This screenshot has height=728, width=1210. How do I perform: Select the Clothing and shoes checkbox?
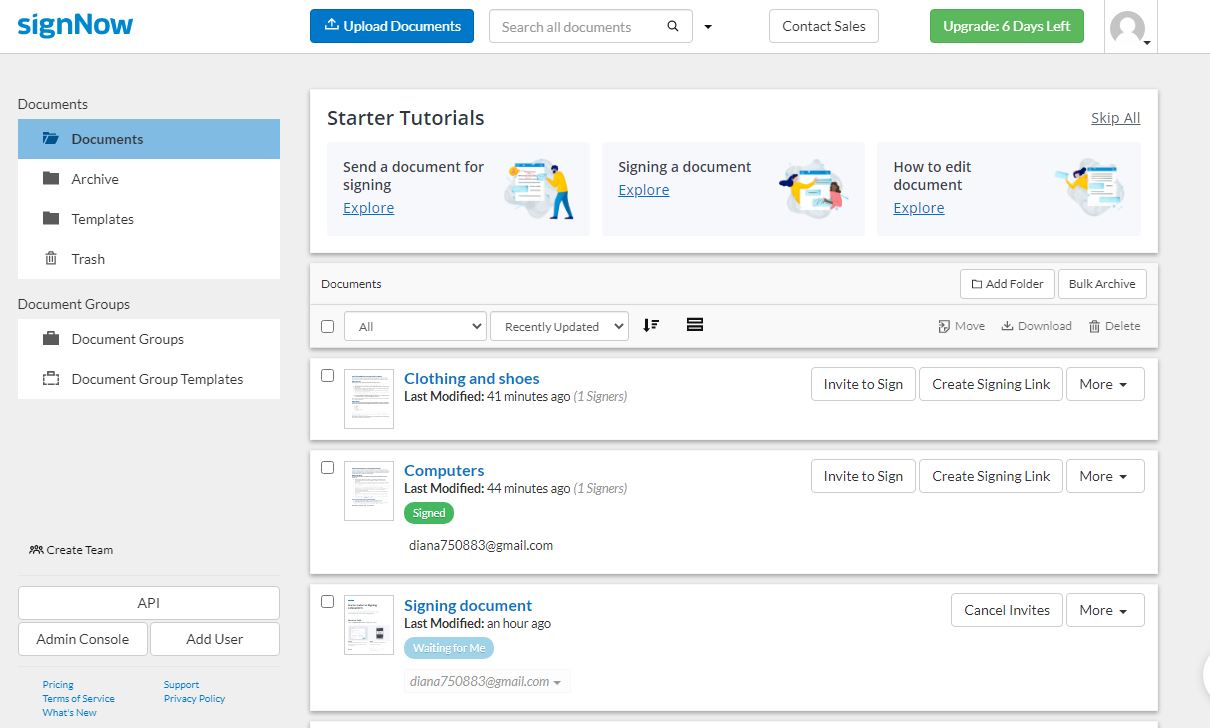(327, 376)
